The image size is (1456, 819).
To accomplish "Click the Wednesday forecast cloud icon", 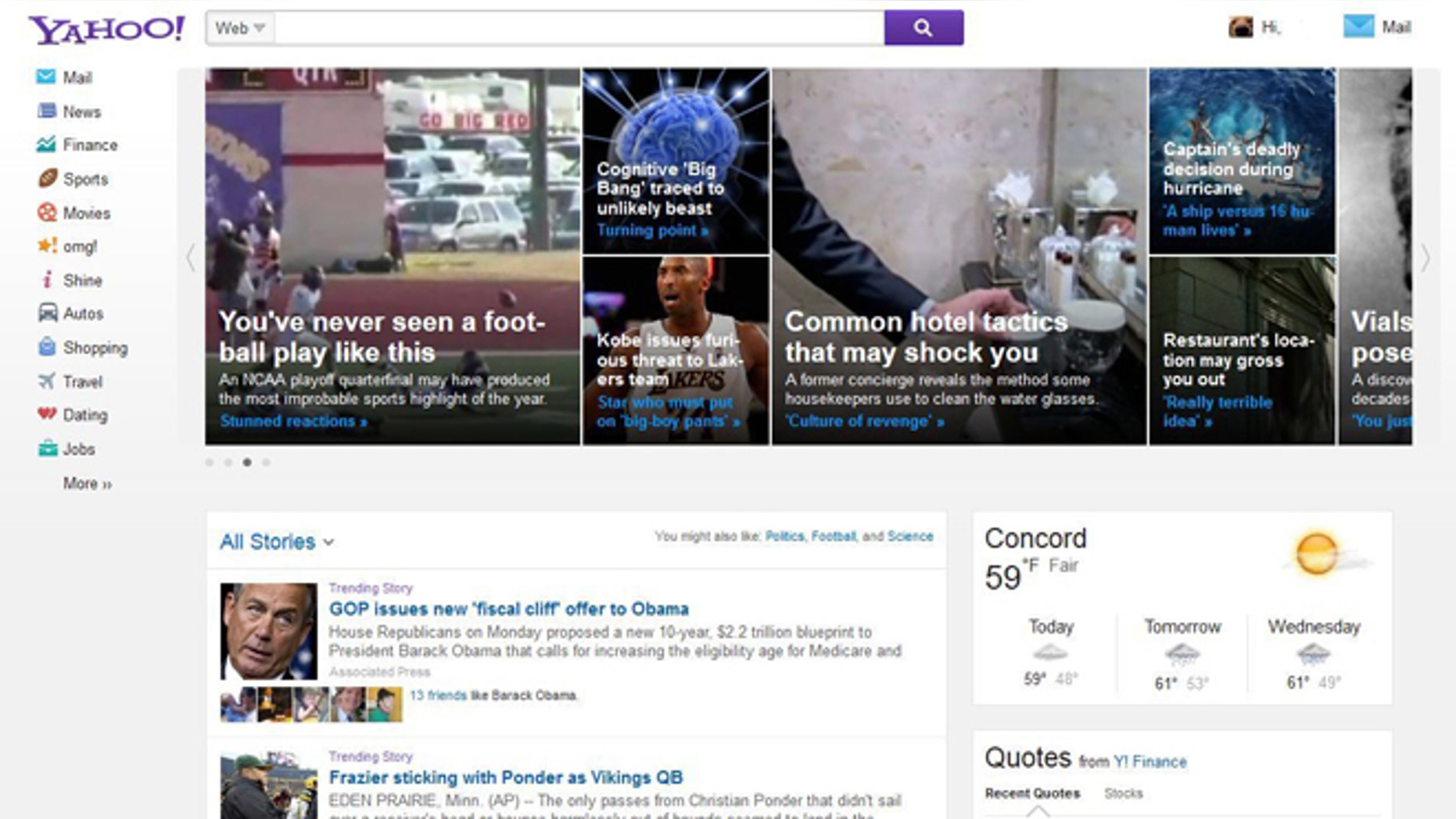I will (x=1313, y=653).
